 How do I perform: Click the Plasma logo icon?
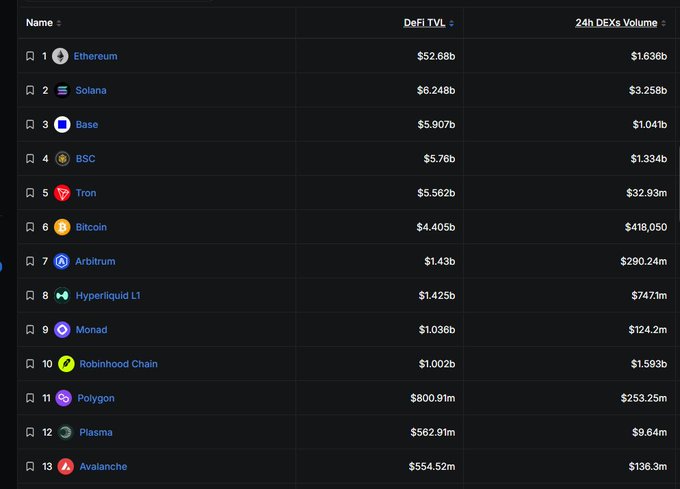(65, 432)
